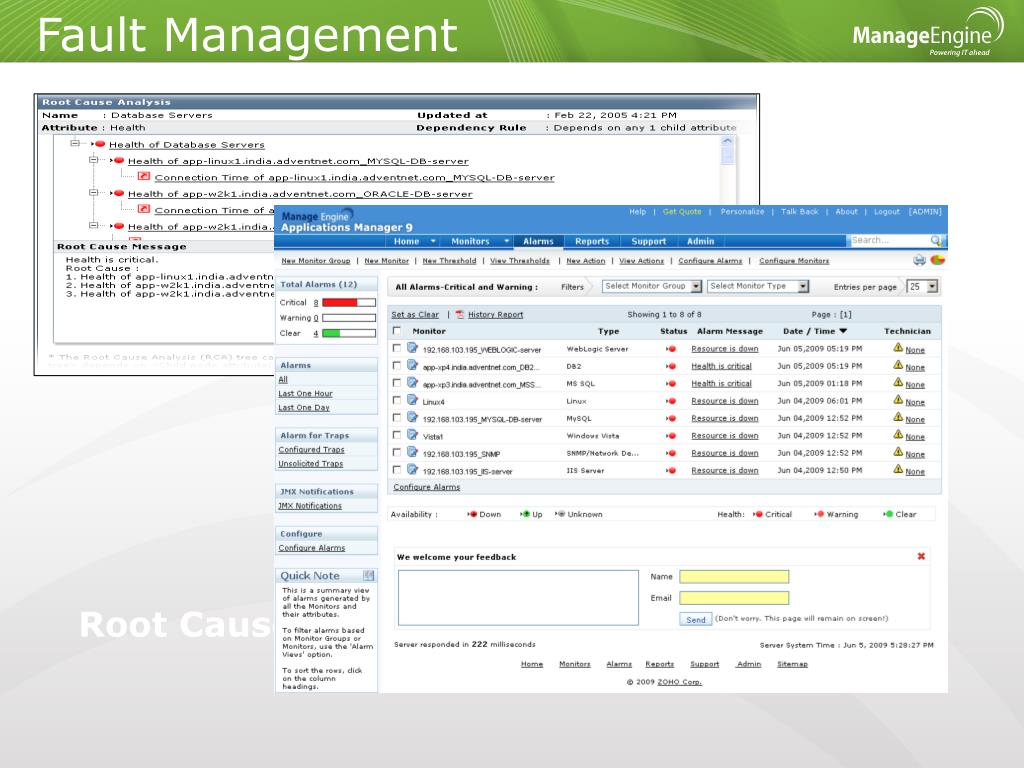Click green Clear health legend icon
This screenshot has width=1024, height=768.
point(888,515)
